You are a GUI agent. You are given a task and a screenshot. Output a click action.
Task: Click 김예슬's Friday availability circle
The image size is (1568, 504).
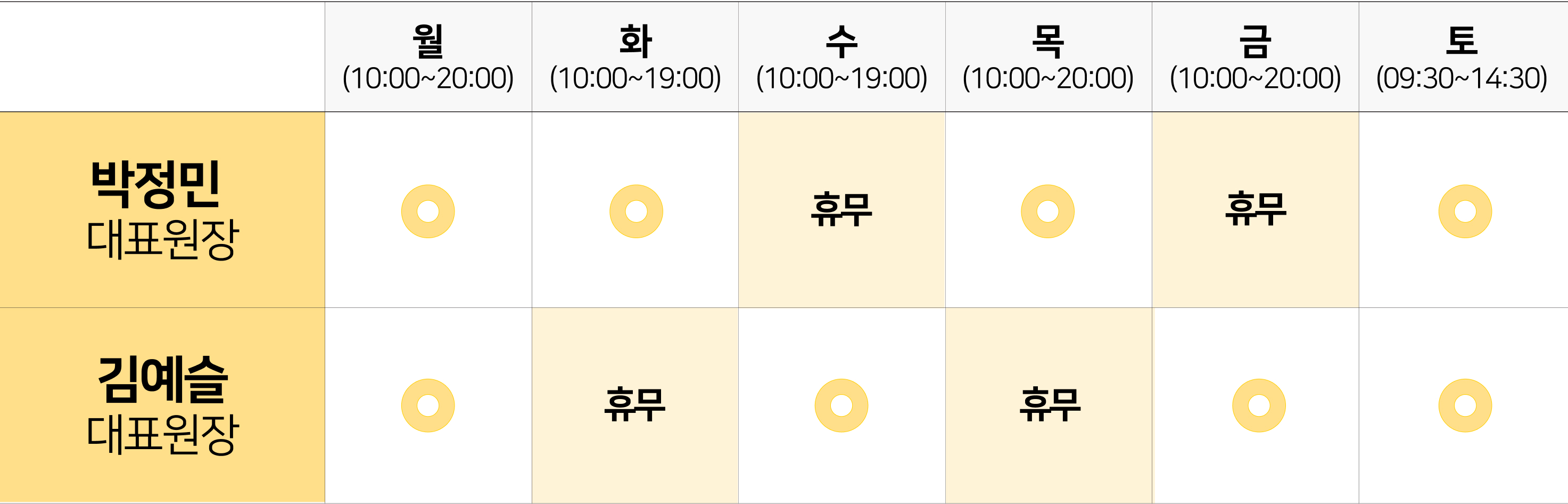(1259, 405)
